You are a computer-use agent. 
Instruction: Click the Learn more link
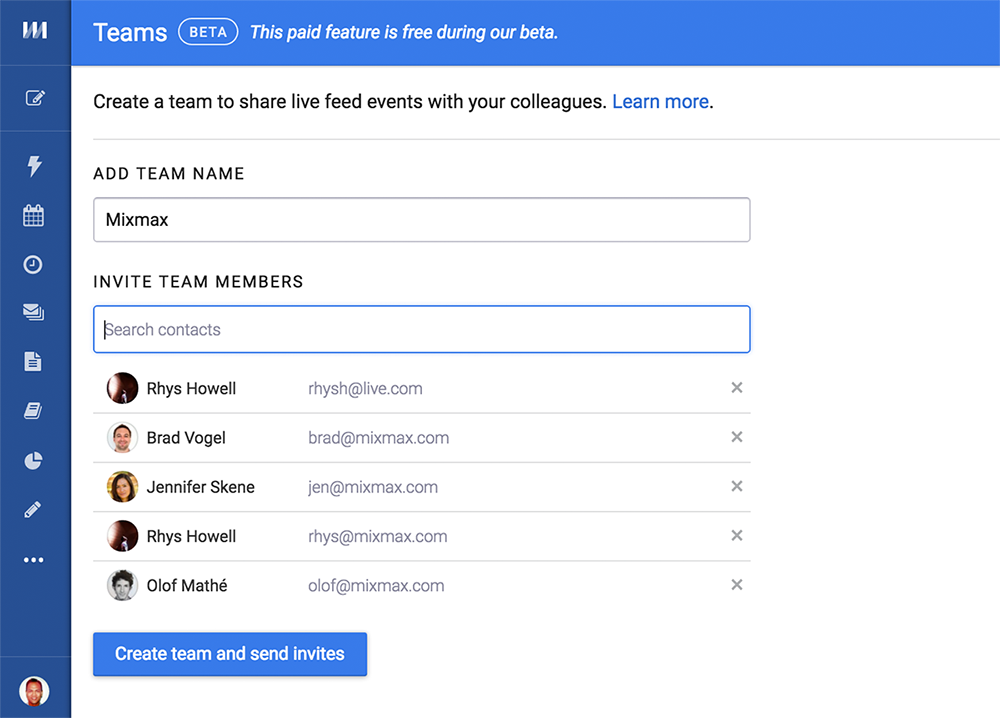click(661, 101)
